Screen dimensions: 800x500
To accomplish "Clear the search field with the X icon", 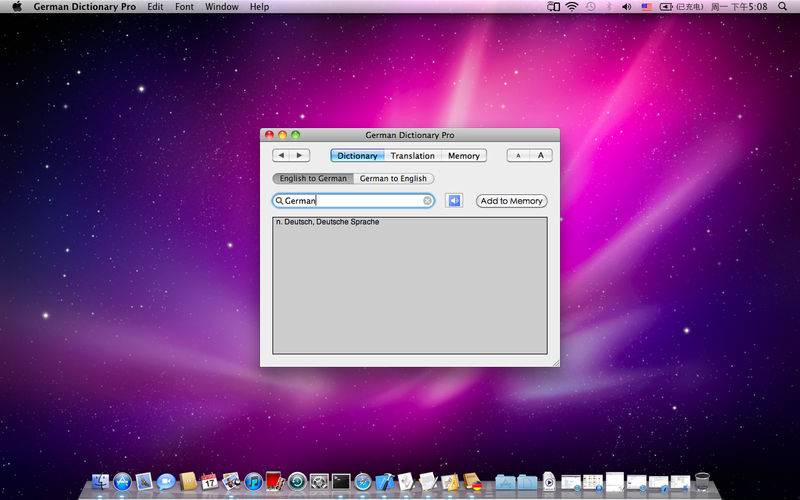I will coord(428,201).
